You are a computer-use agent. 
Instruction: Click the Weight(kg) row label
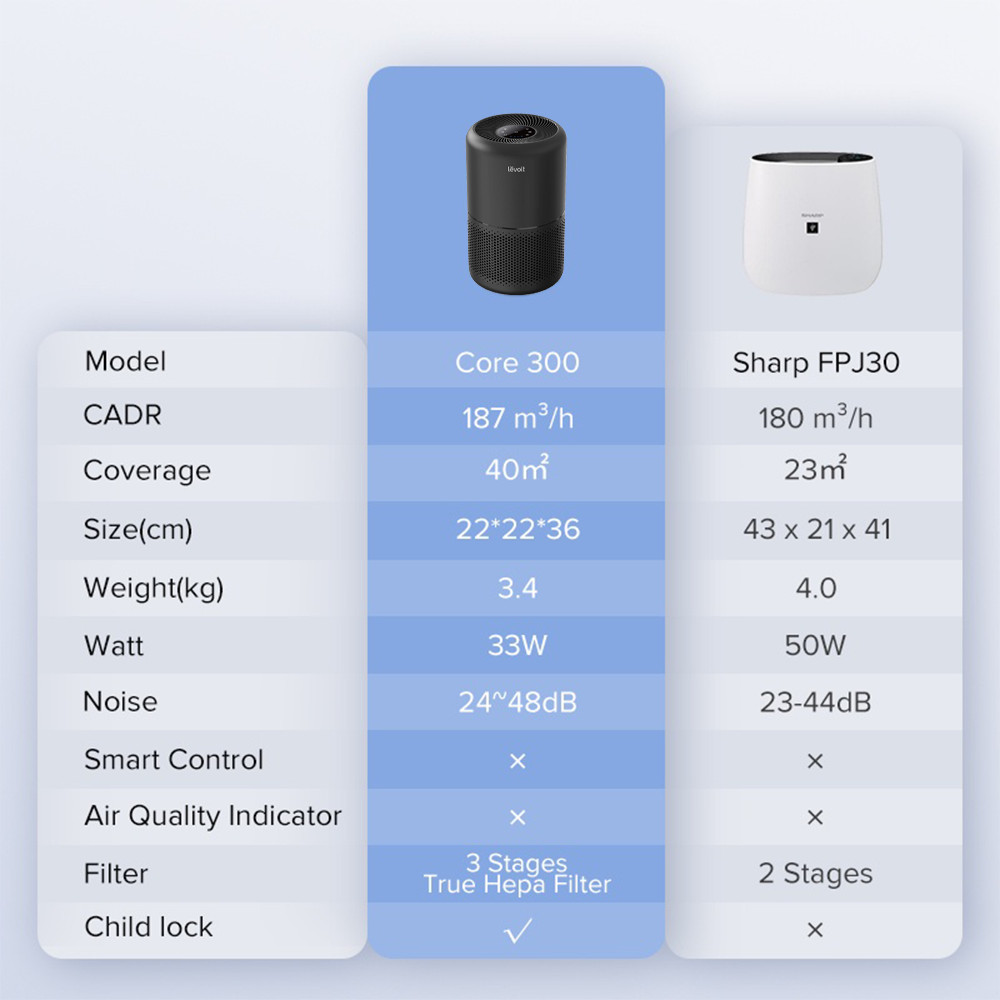coord(154,588)
